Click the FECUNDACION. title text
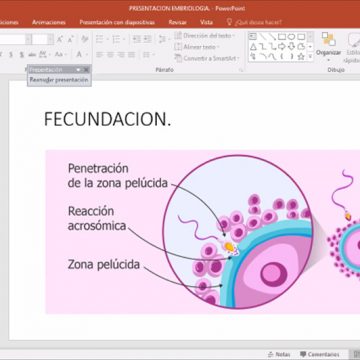 pyautogui.click(x=107, y=119)
